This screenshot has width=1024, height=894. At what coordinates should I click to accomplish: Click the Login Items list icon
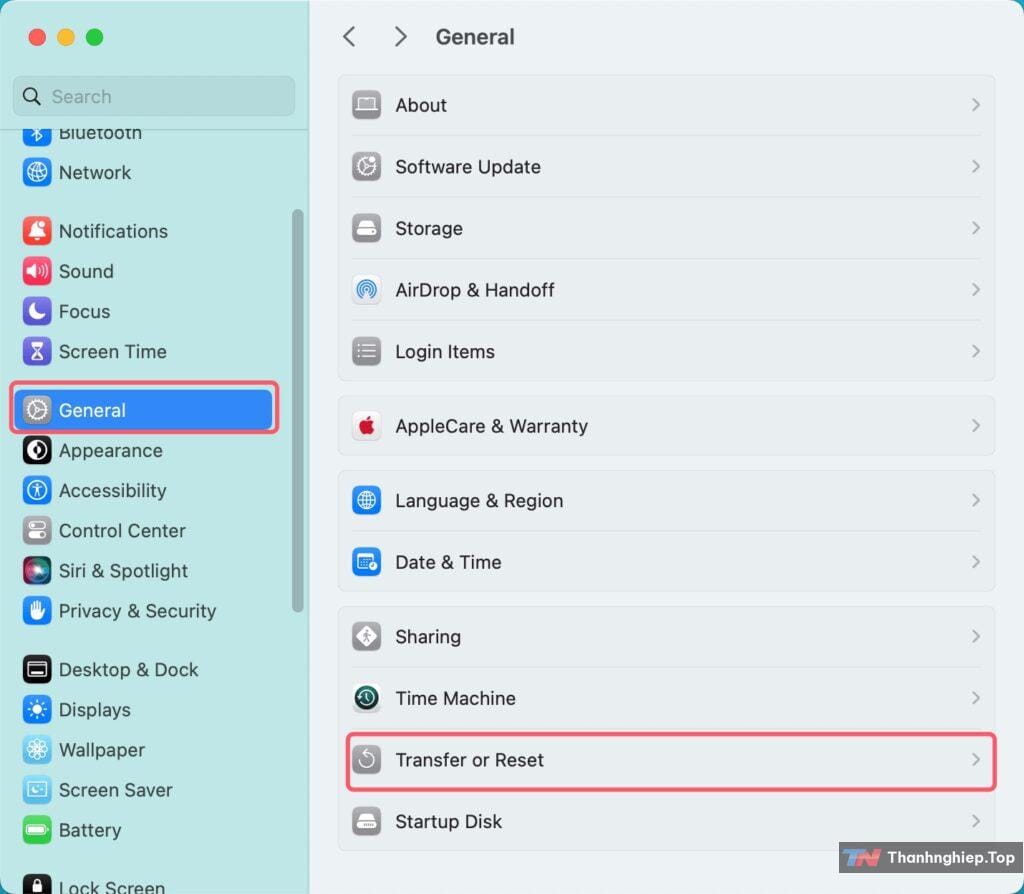[x=366, y=351]
